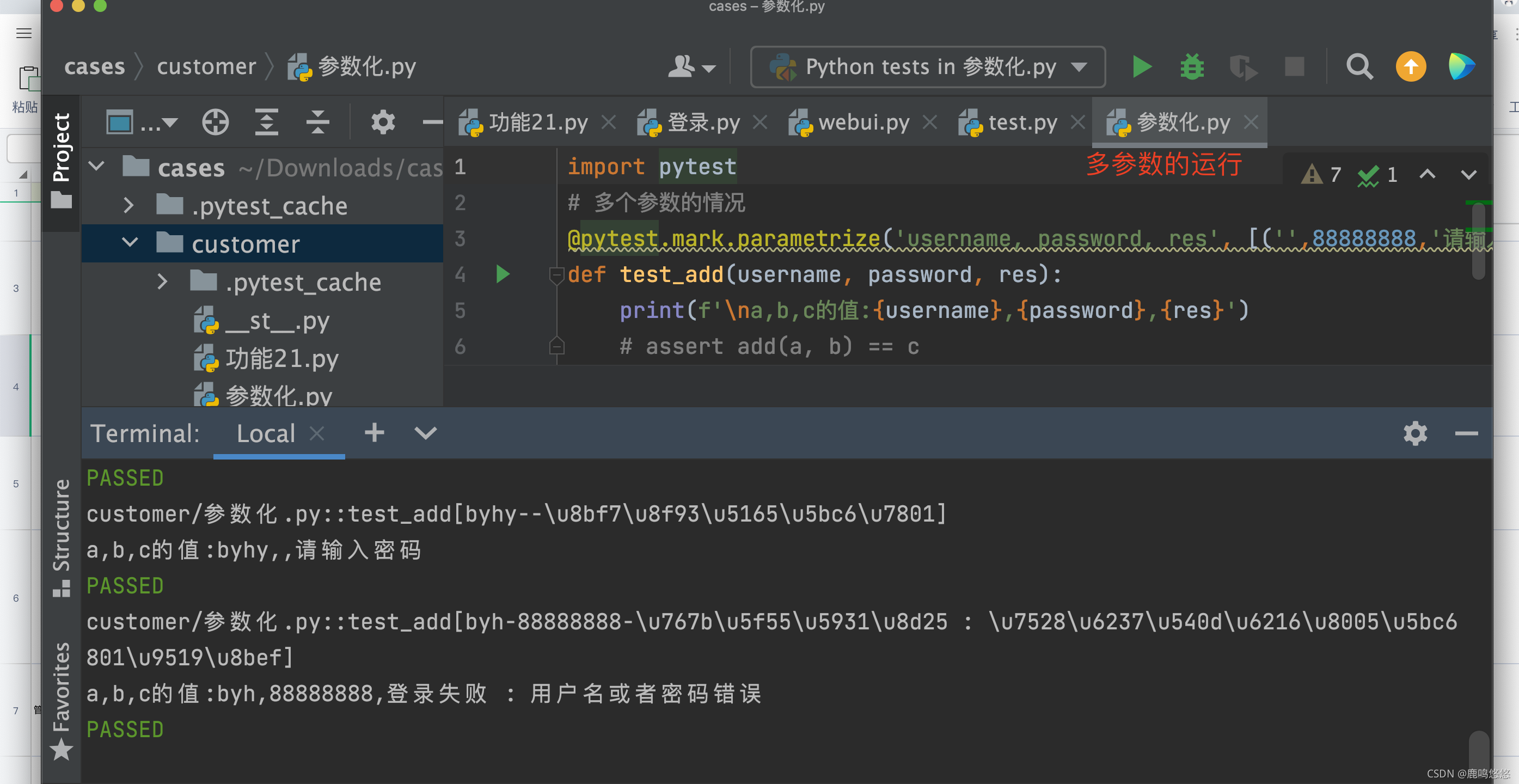Click the typo check count indicator
1519x784 pixels.
[1377, 174]
